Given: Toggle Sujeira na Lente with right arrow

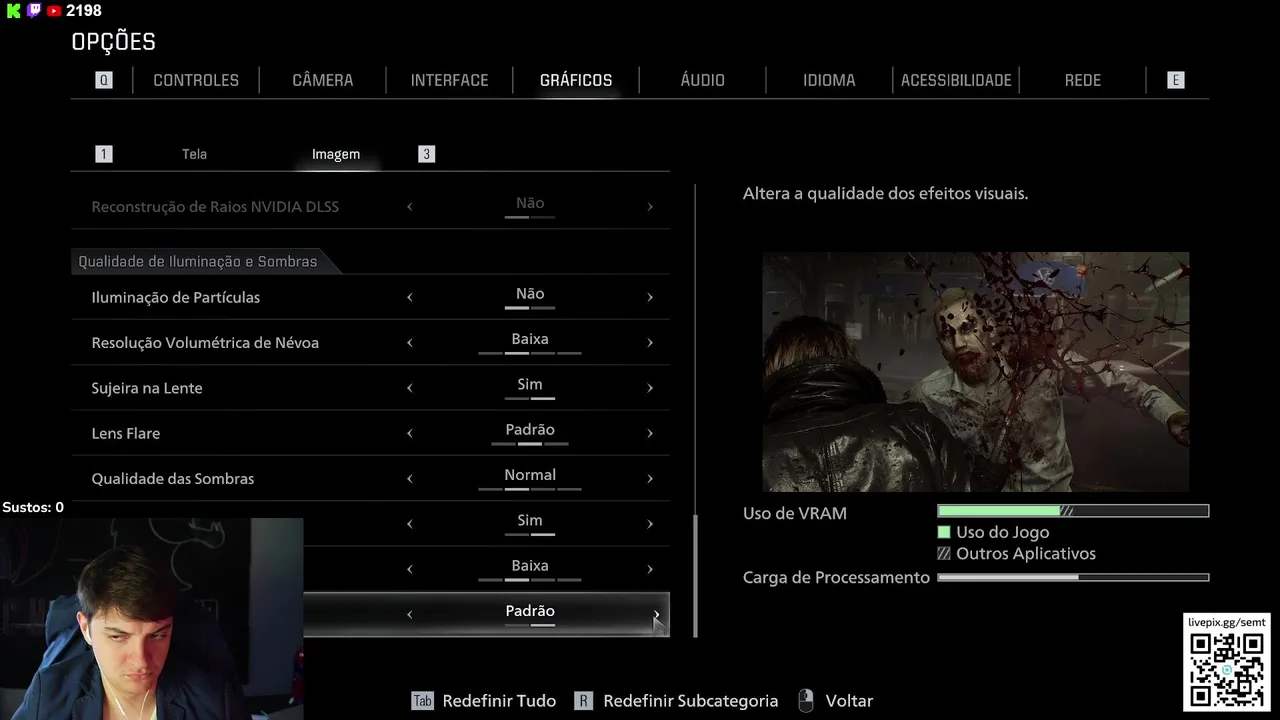Looking at the screenshot, I should pyautogui.click(x=650, y=388).
